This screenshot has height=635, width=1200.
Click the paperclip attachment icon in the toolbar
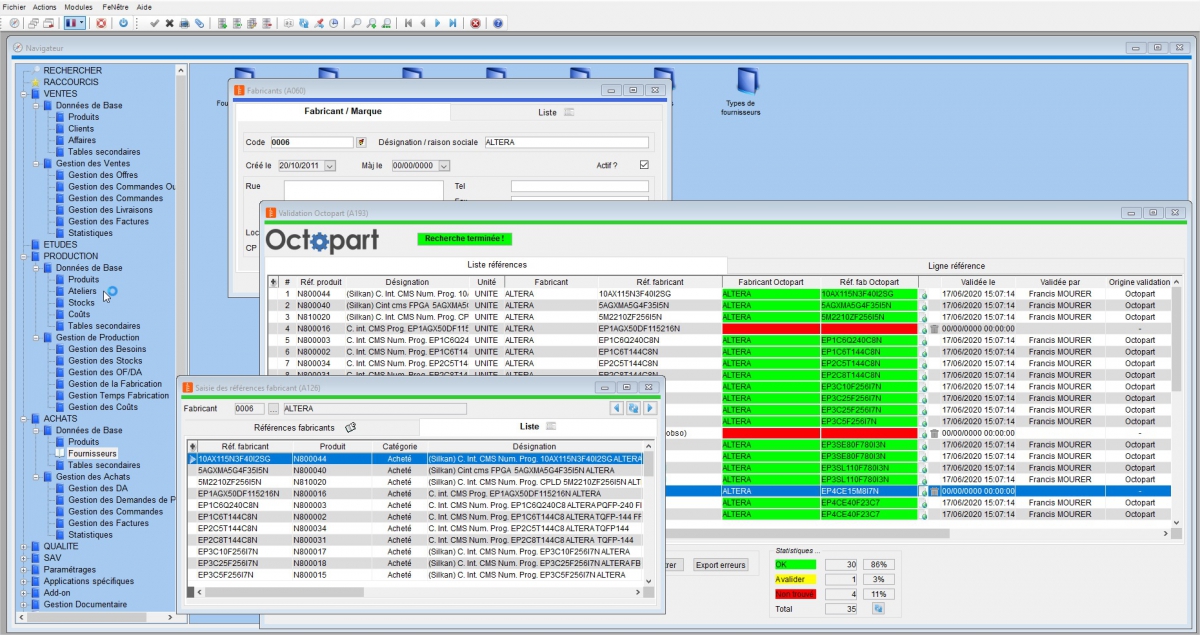tap(200, 22)
